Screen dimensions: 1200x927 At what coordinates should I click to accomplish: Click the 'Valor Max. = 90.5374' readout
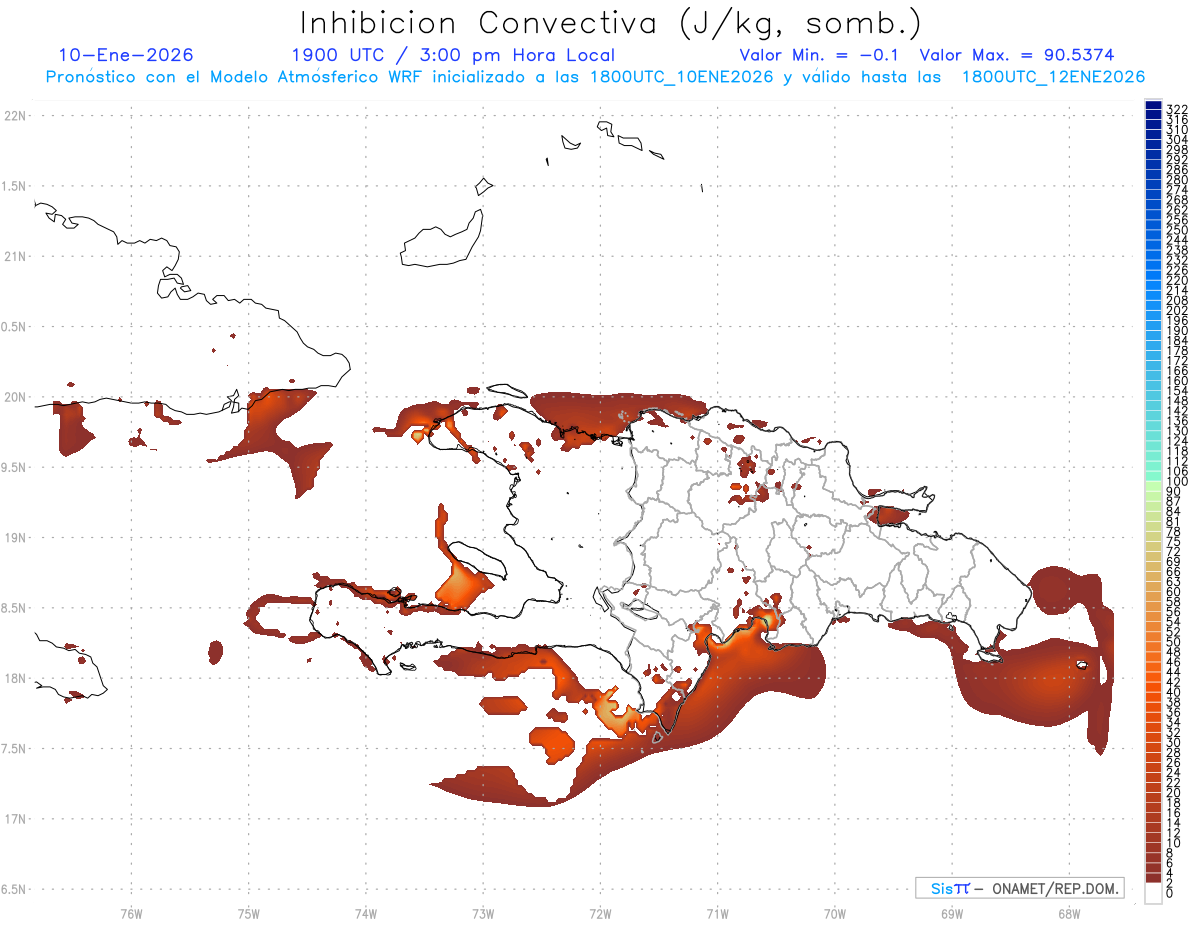pyautogui.click(x=1017, y=55)
